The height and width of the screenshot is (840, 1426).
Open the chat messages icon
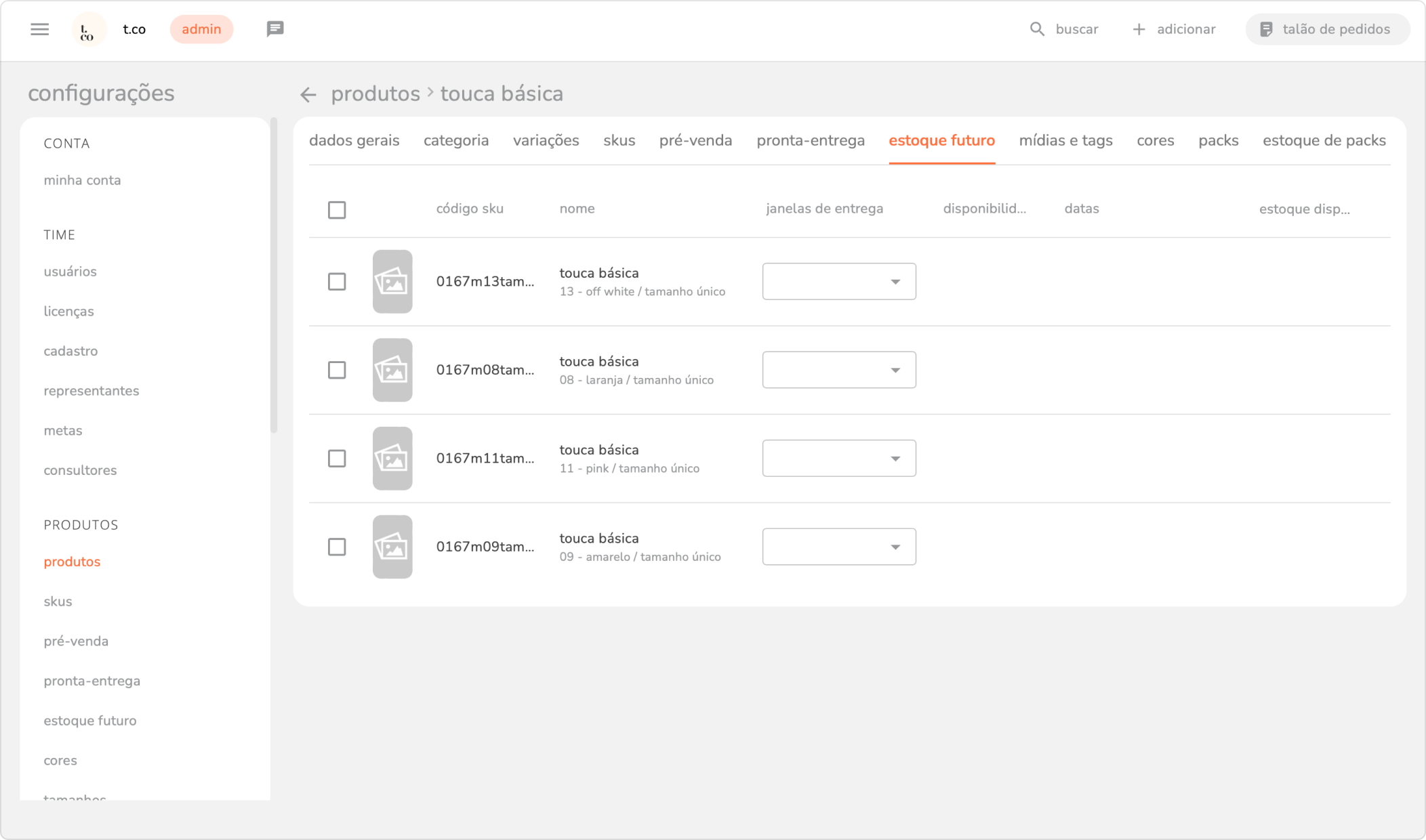(274, 29)
